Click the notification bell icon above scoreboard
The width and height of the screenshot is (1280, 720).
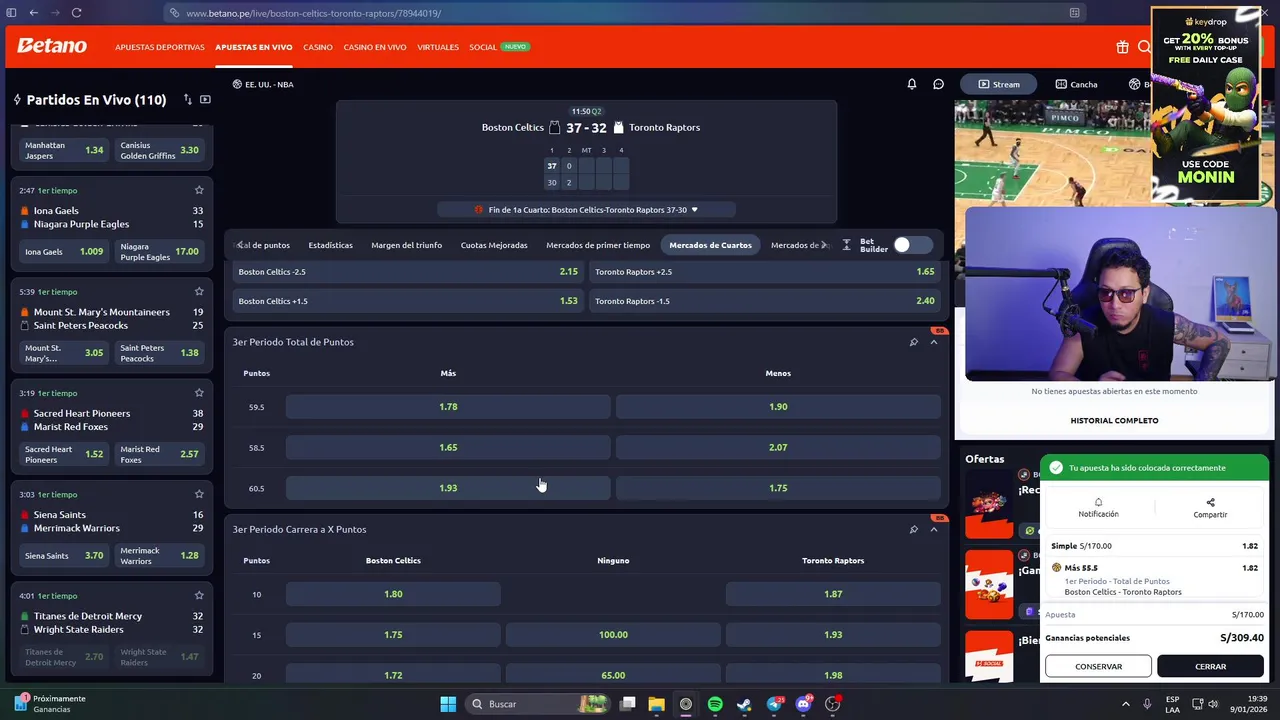tap(911, 84)
